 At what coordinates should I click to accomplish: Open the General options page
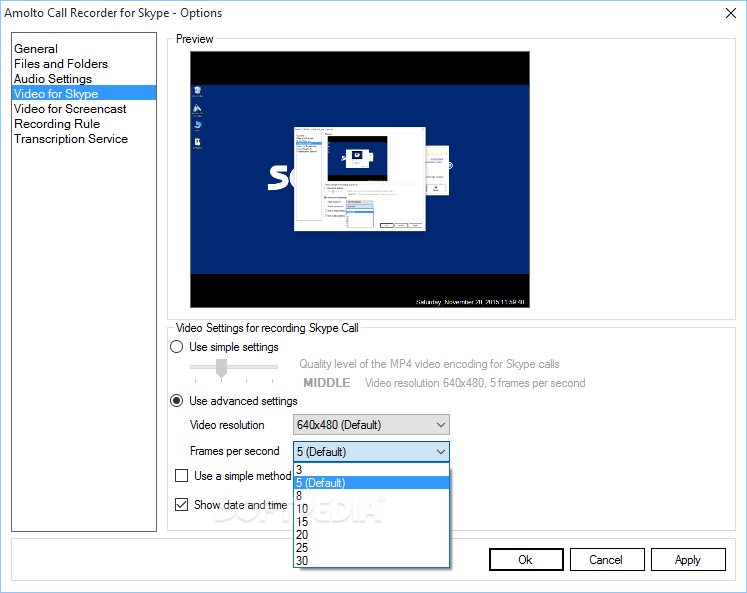click(x=36, y=49)
